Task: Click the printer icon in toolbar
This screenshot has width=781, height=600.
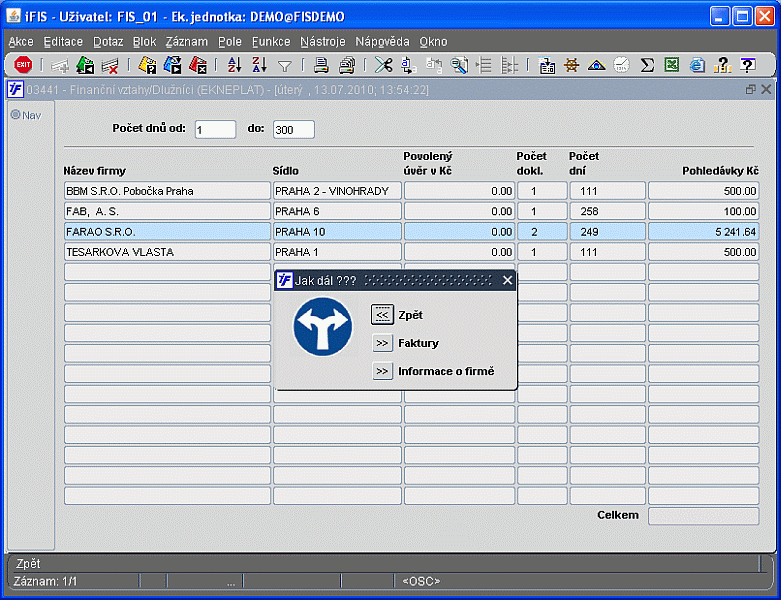Action: tap(321, 65)
